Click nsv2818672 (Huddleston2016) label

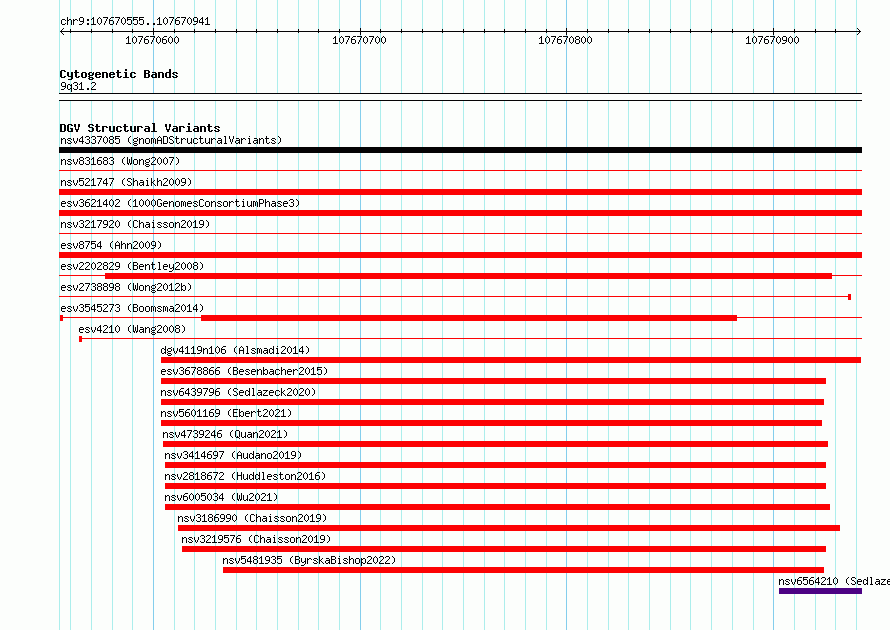(x=245, y=476)
